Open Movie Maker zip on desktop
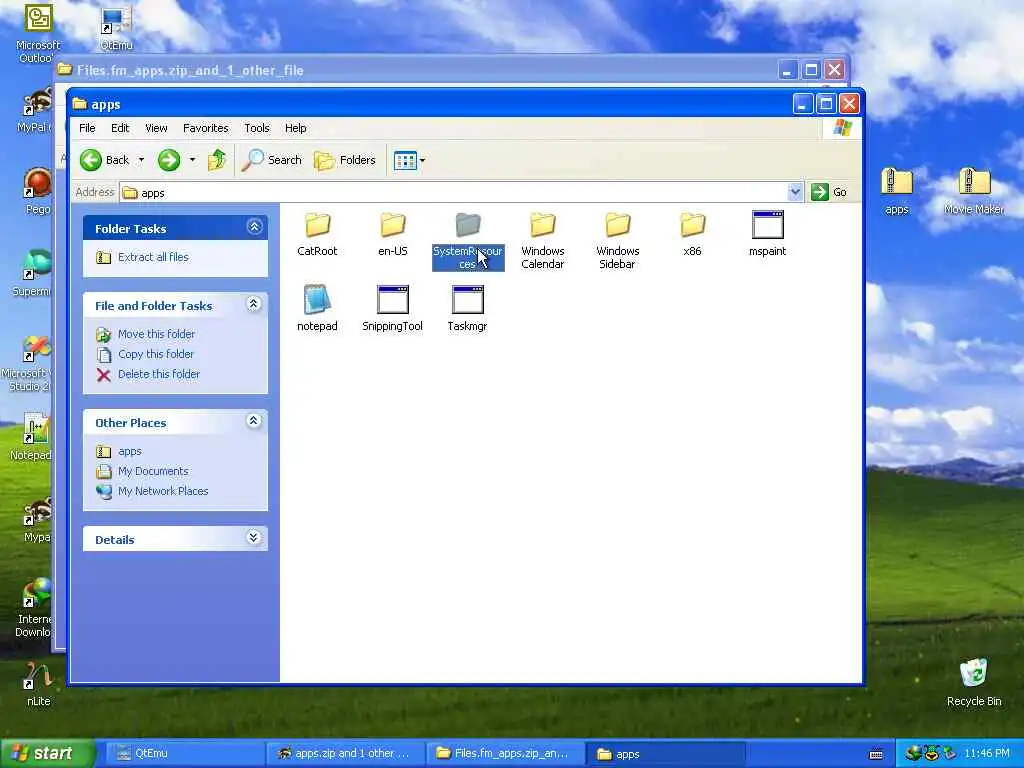1024x768 pixels. pos(974,190)
